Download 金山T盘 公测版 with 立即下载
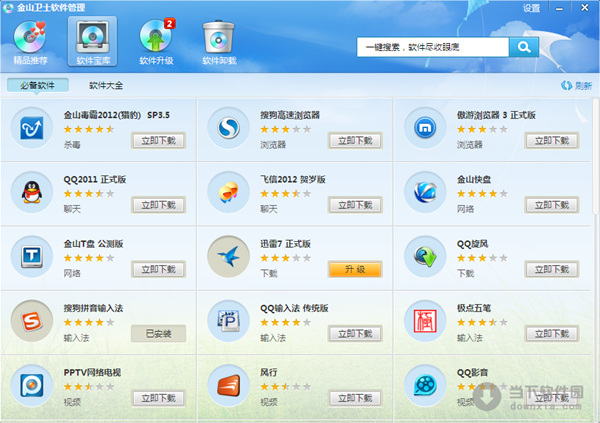The width and height of the screenshot is (600, 423). 158,269
